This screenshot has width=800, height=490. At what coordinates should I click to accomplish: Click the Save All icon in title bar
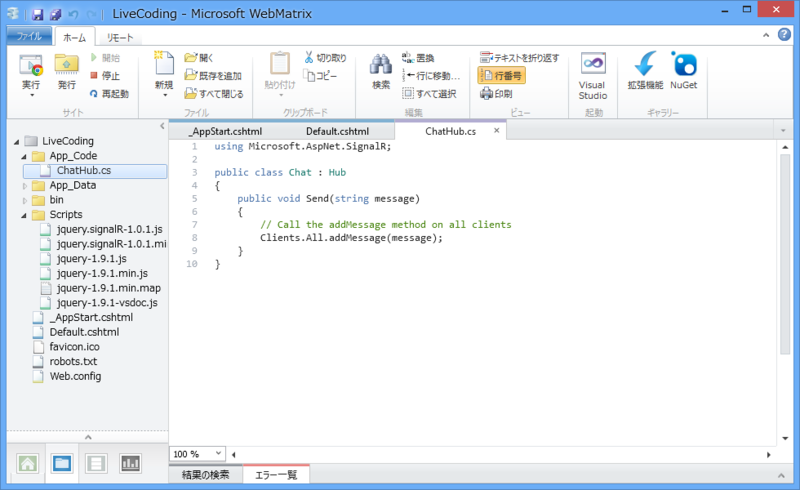(x=55, y=14)
